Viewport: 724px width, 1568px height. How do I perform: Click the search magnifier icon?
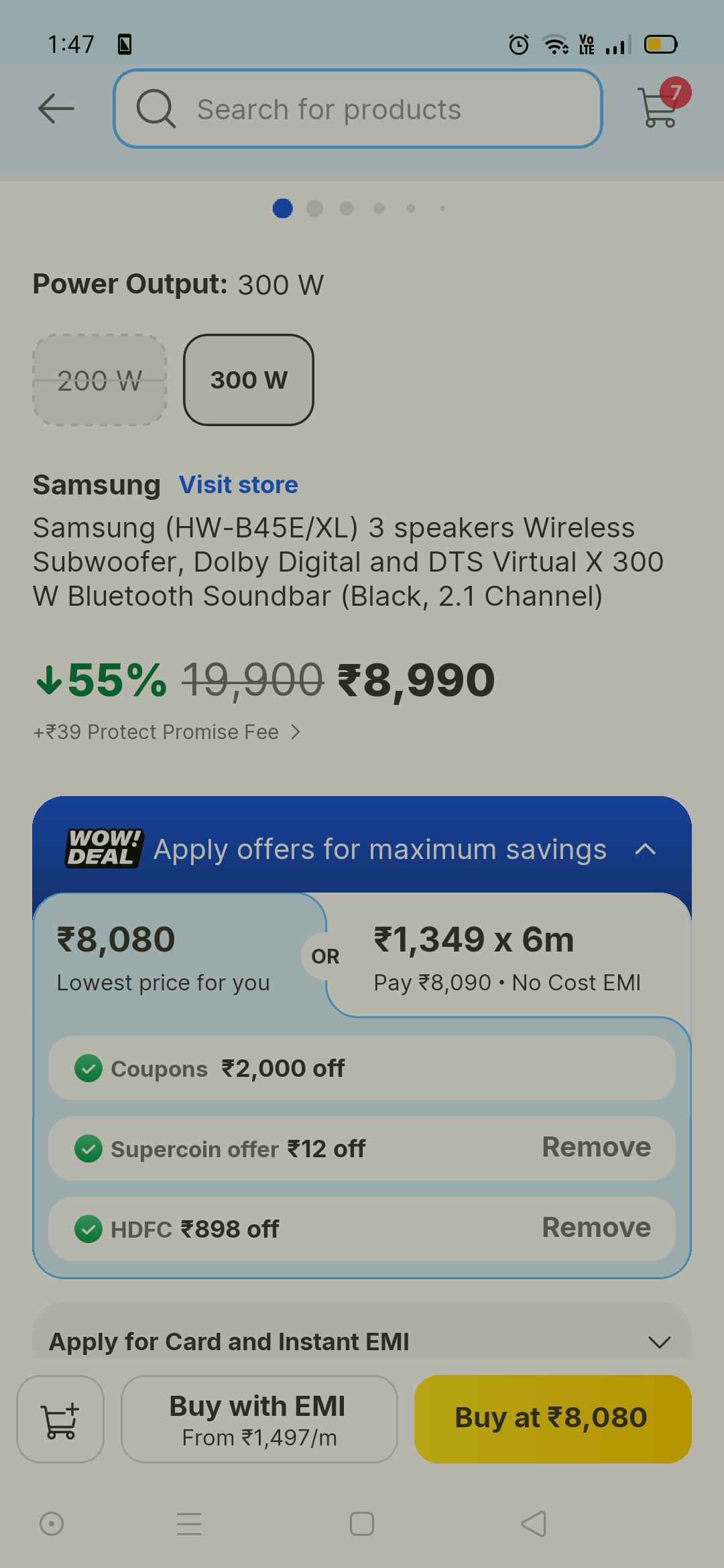(155, 109)
